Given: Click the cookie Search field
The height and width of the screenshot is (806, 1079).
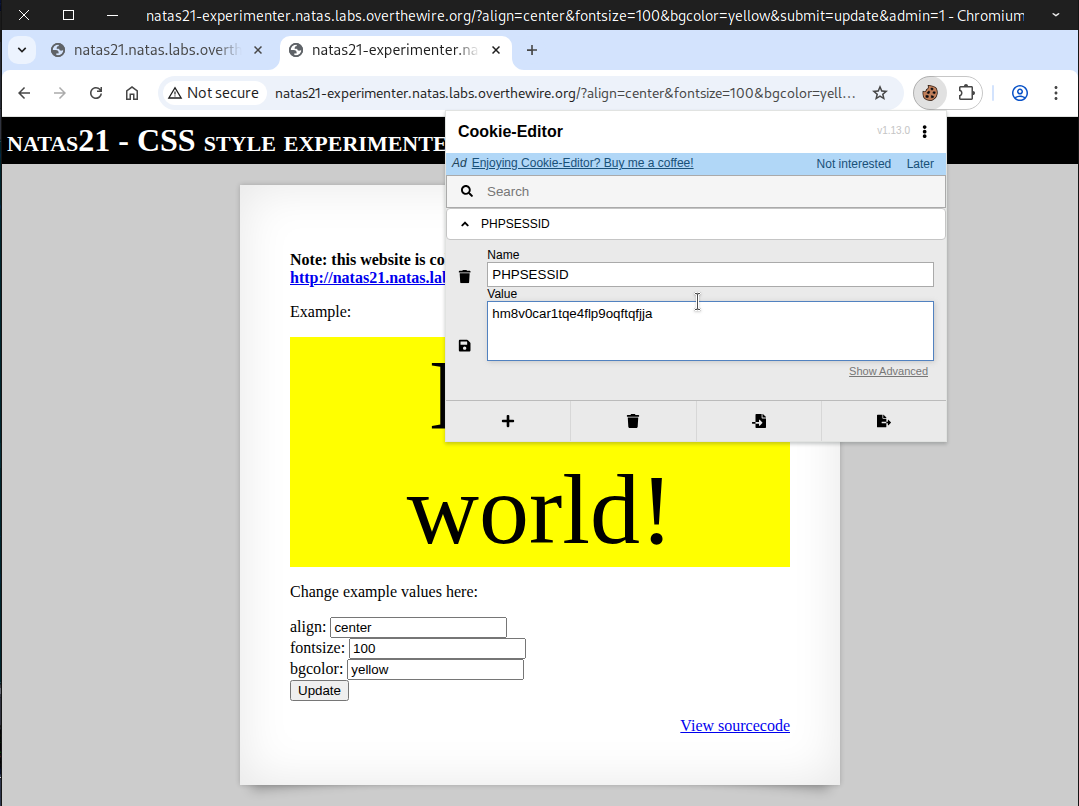Looking at the screenshot, I should (710, 192).
